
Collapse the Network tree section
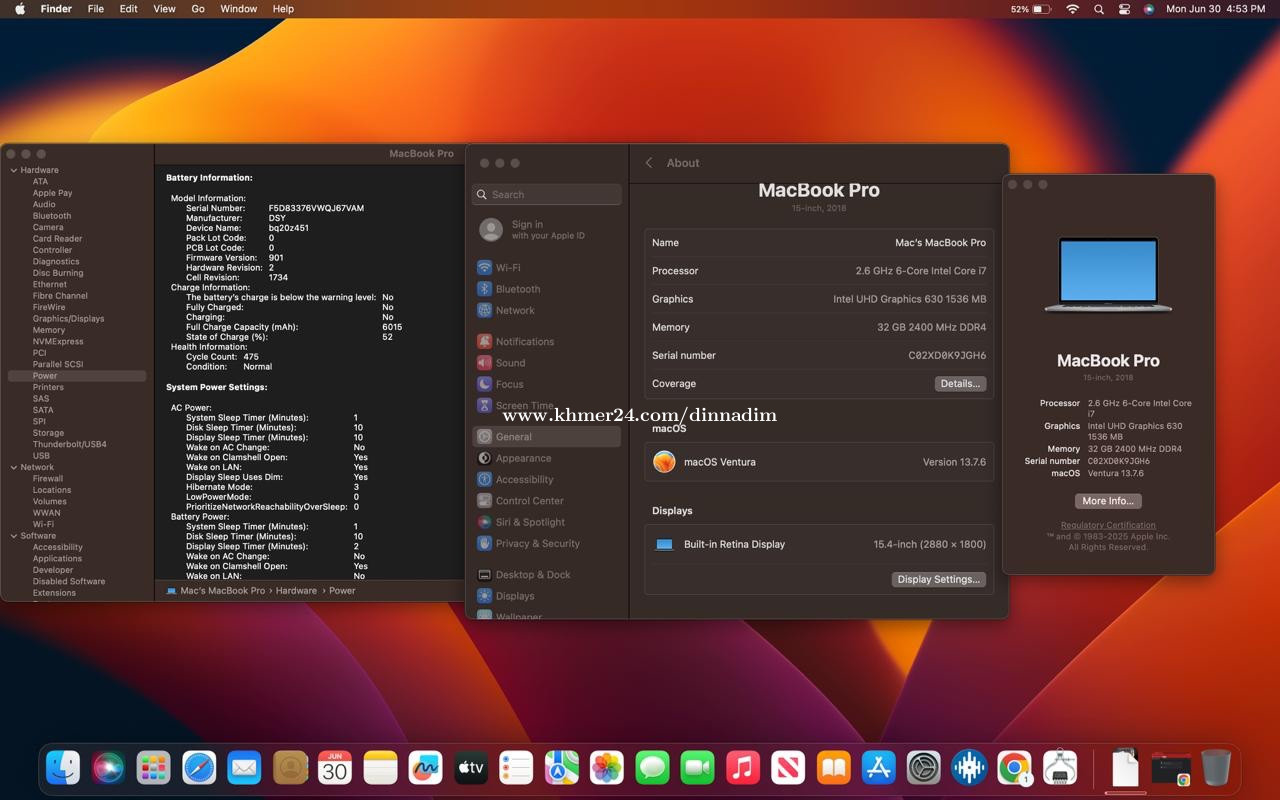(x=14, y=467)
